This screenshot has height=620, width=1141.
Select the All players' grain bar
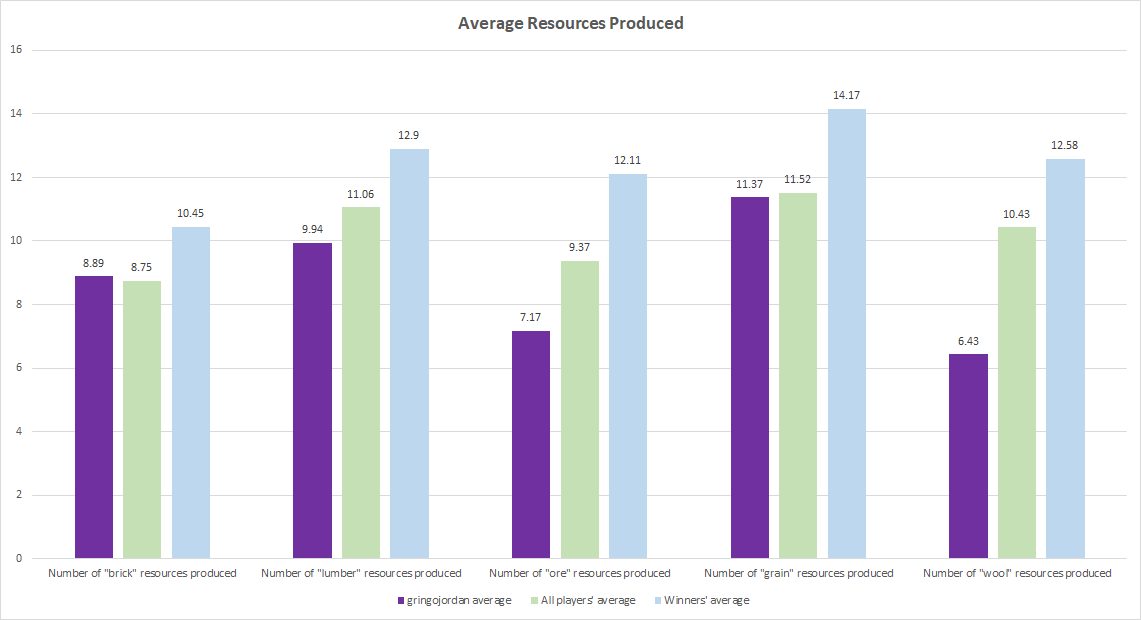tap(798, 375)
